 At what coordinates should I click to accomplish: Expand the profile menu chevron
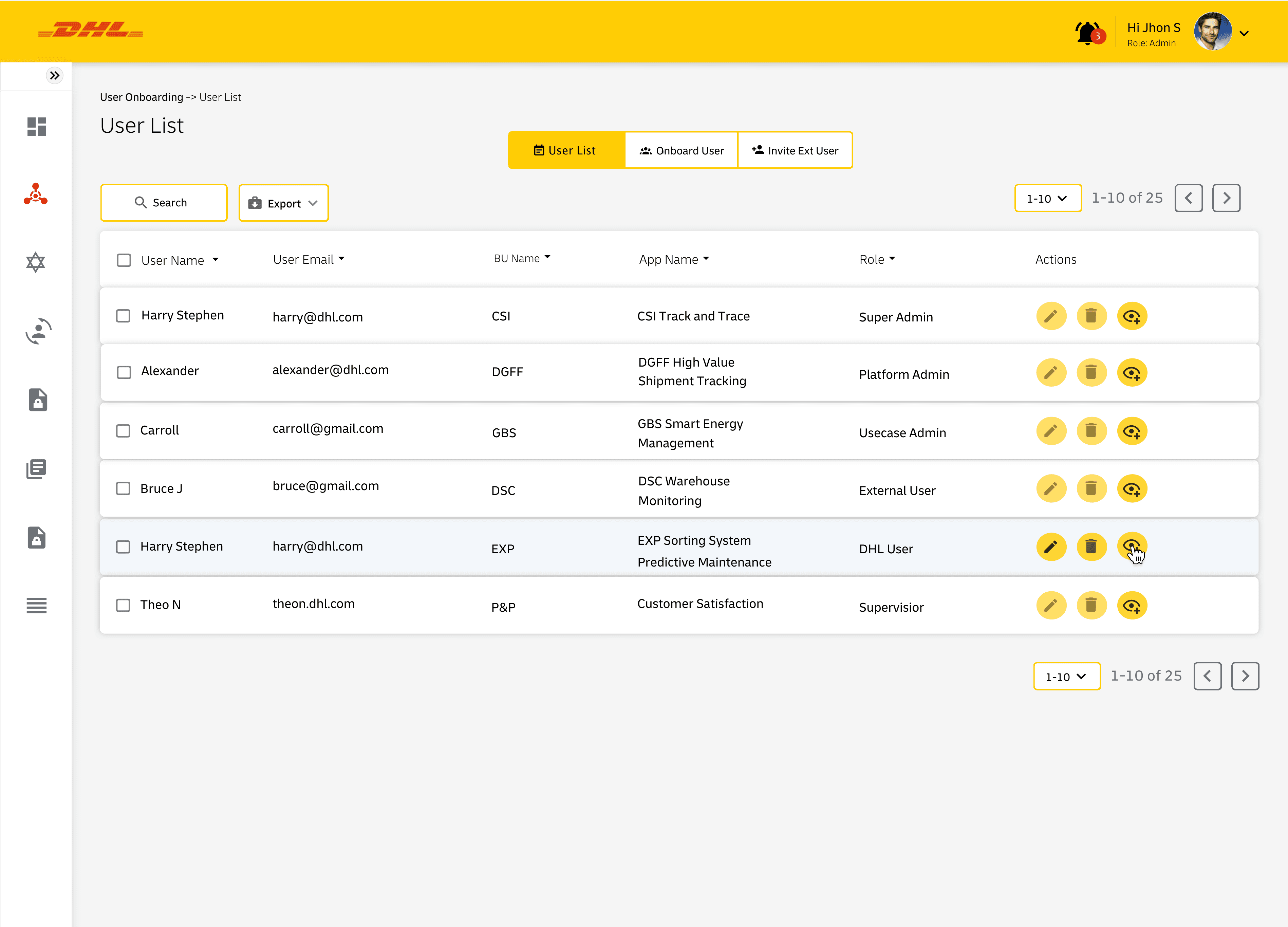[x=1244, y=34]
